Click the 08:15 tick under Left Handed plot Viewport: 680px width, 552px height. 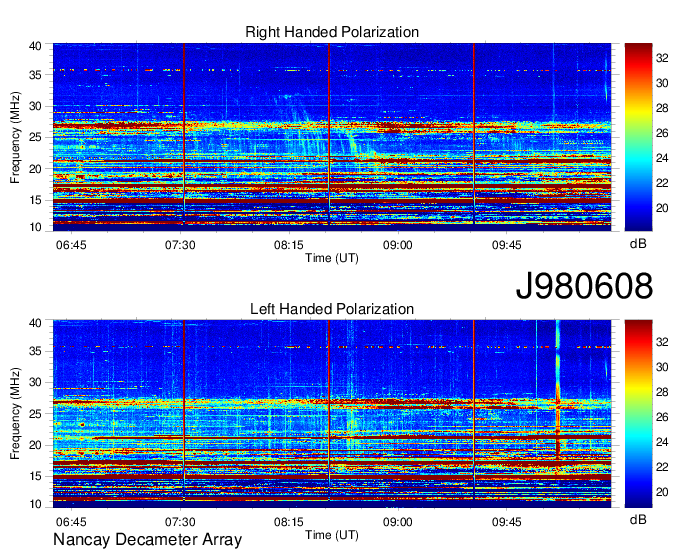point(289,522)
